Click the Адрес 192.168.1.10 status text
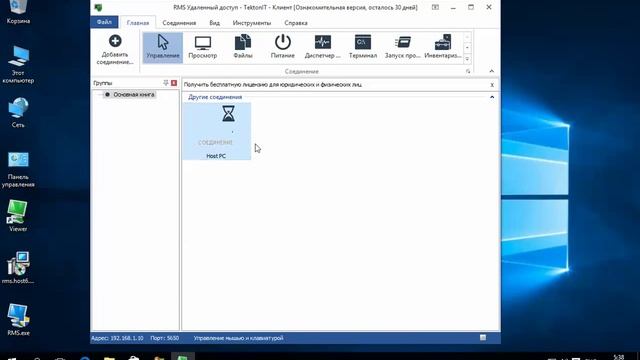640x360 pixels. click(x=117, y=338)
